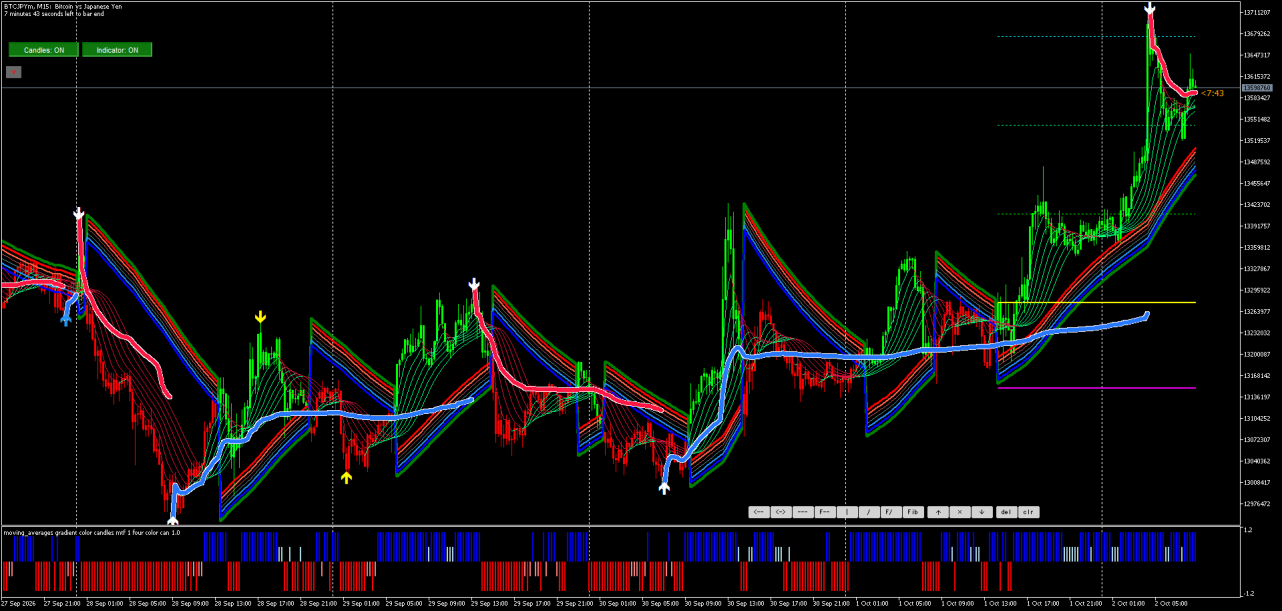This screenshot has width=1282, height=611.
Task: Click the '×' cross marker button
Action: click(x=960, y=512)
